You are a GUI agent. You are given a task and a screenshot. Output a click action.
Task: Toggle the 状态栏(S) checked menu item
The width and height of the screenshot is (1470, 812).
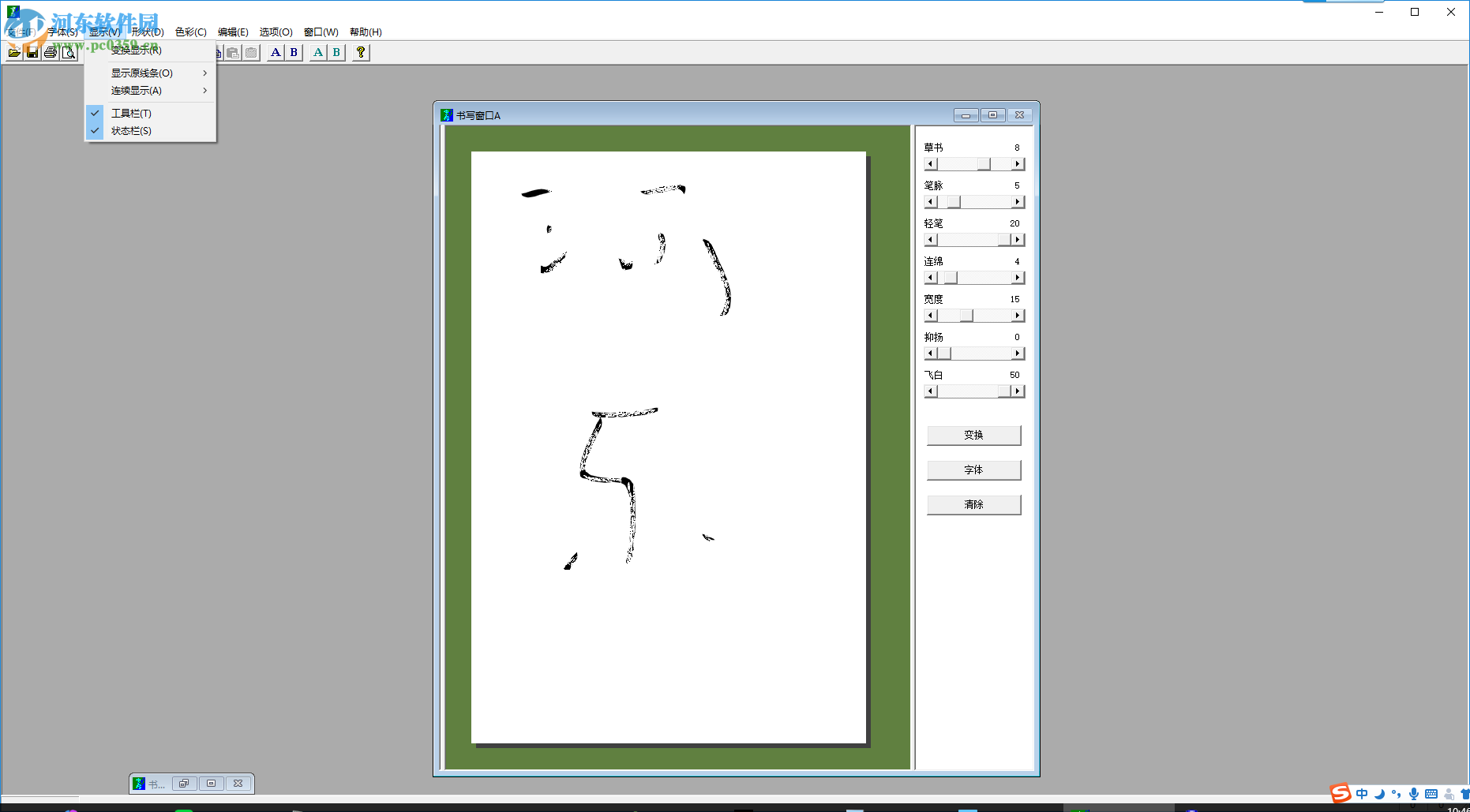[150, 131]
